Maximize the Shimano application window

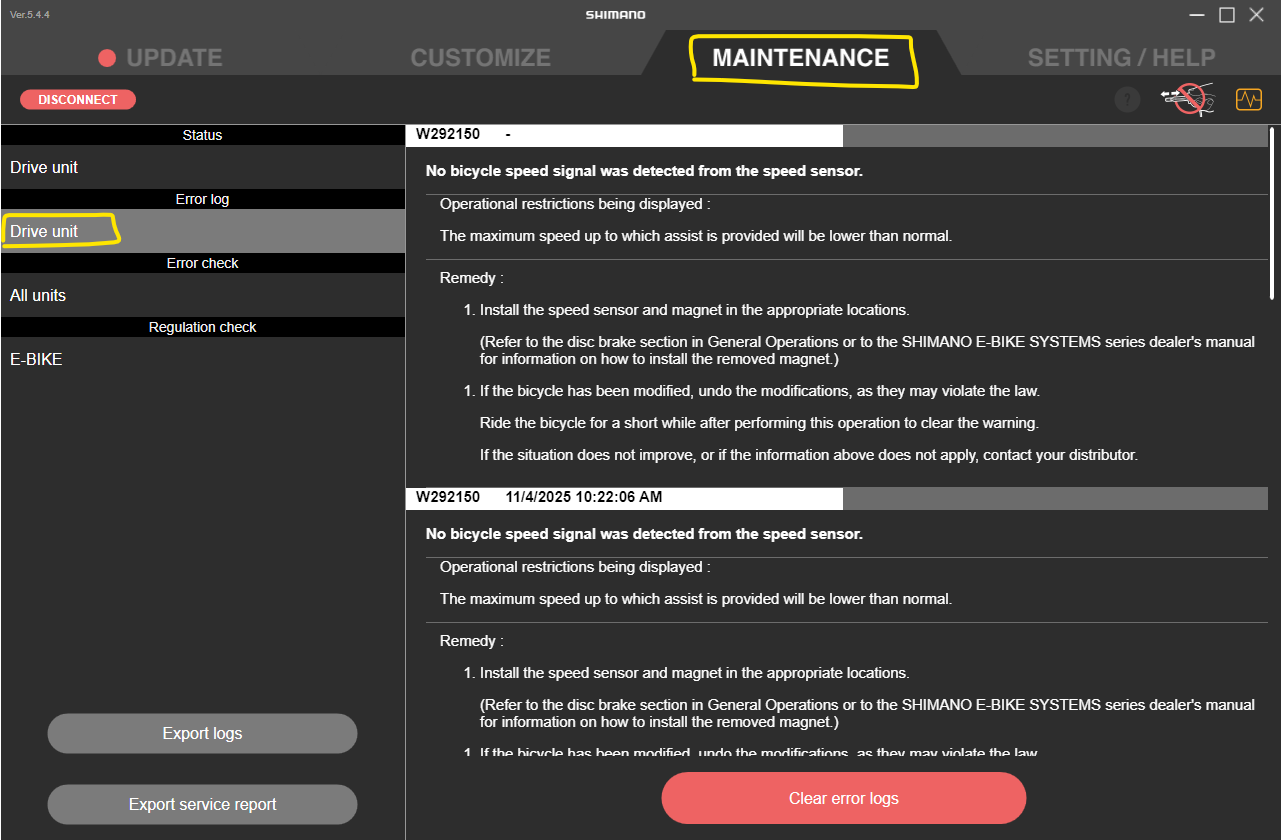click(x=1227, y=15)
